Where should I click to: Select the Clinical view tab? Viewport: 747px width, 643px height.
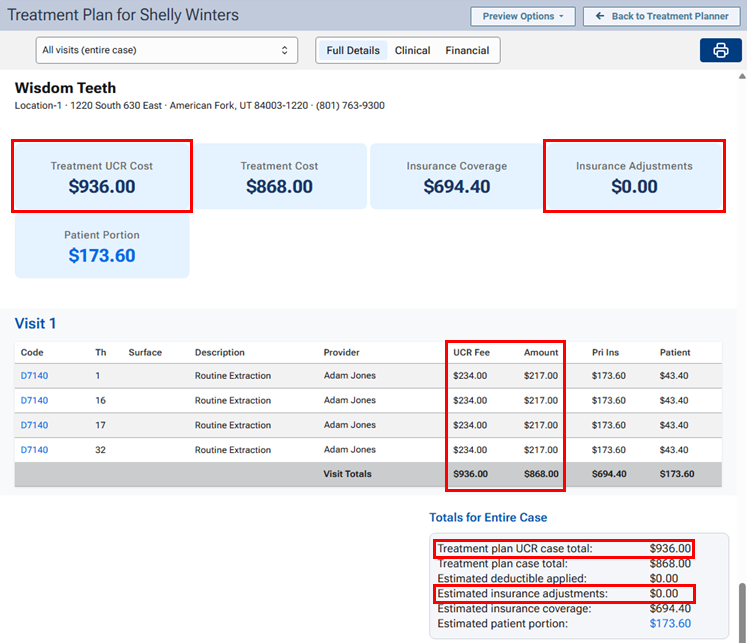click(412, 50)
